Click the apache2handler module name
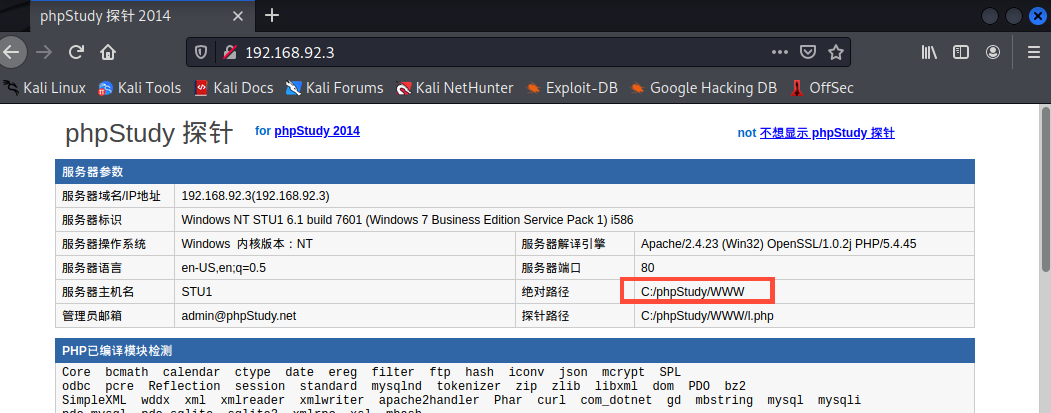This screenshot has height=413, width=1051. (x=429, y=401)
